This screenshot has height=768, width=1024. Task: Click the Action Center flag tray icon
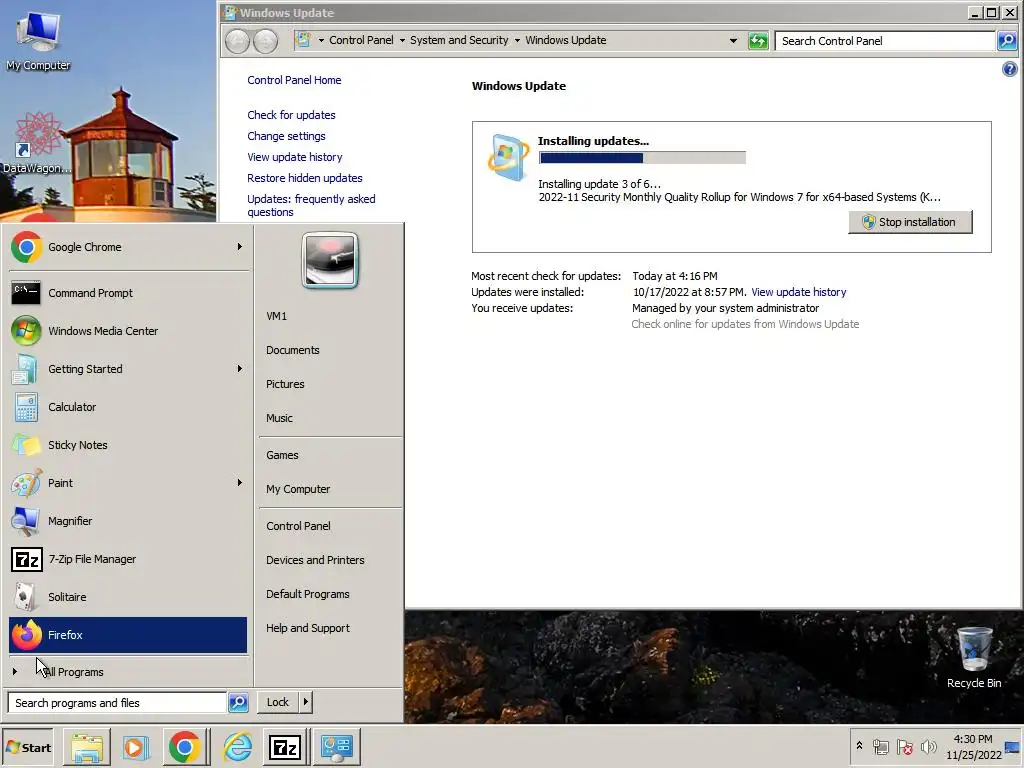904,746
